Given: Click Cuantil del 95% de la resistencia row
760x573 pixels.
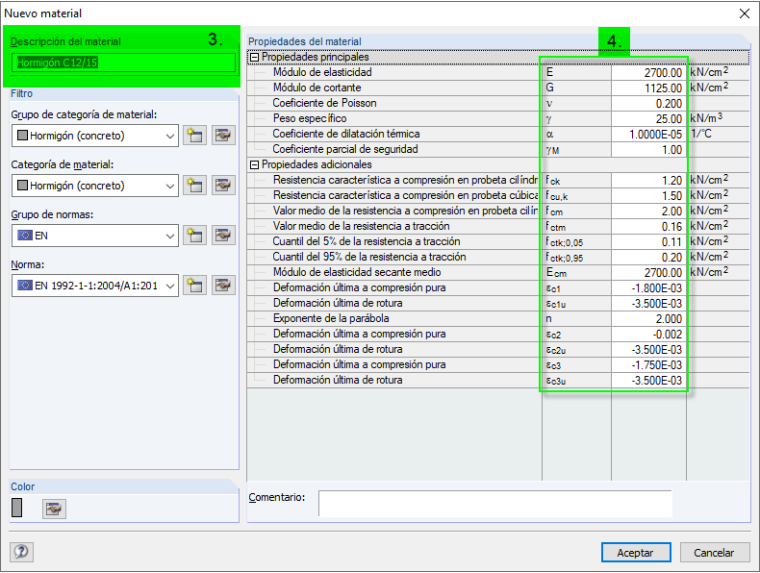Looking at the screenshot, I should [x=369, y=257].
